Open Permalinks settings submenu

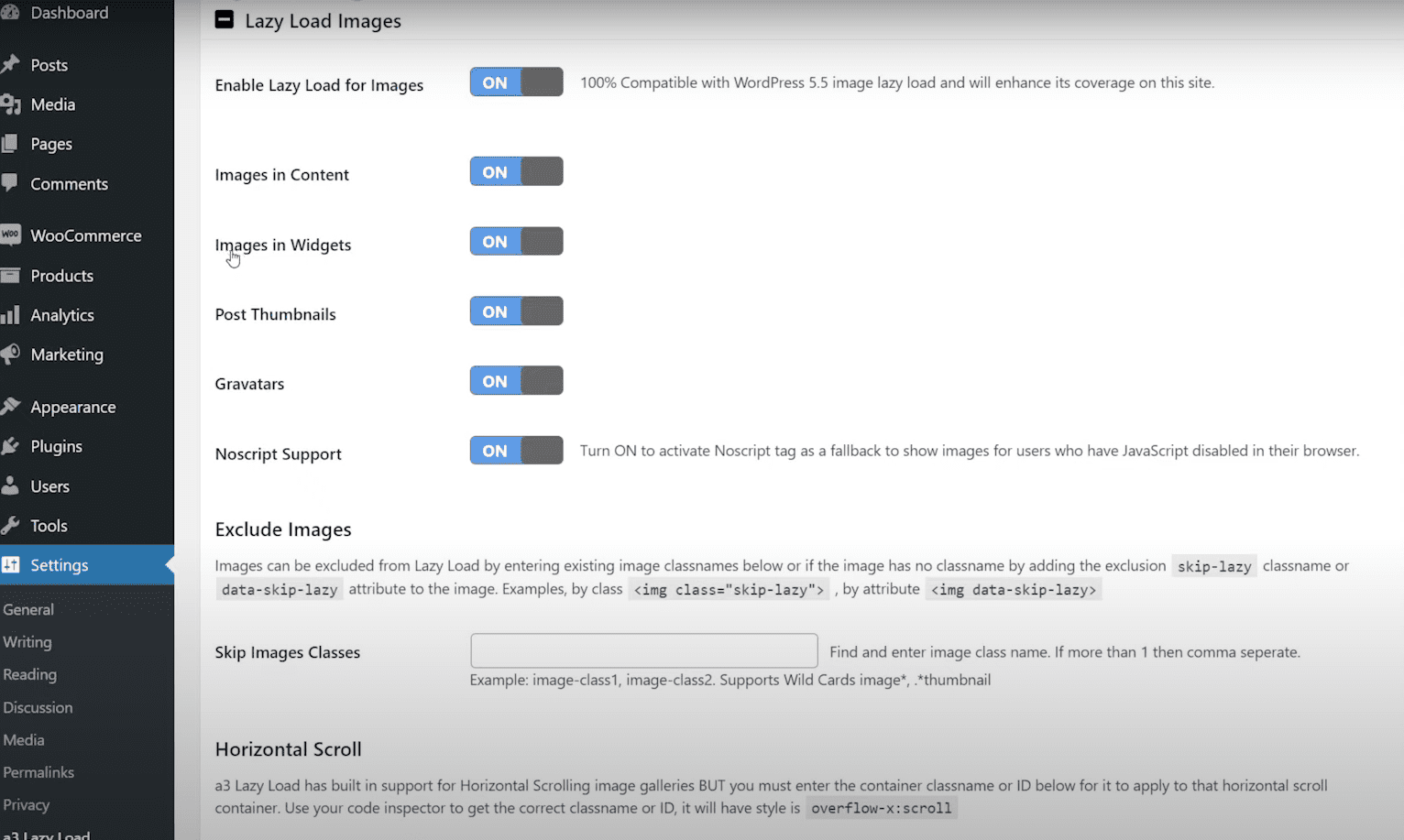tap(38, 772)
